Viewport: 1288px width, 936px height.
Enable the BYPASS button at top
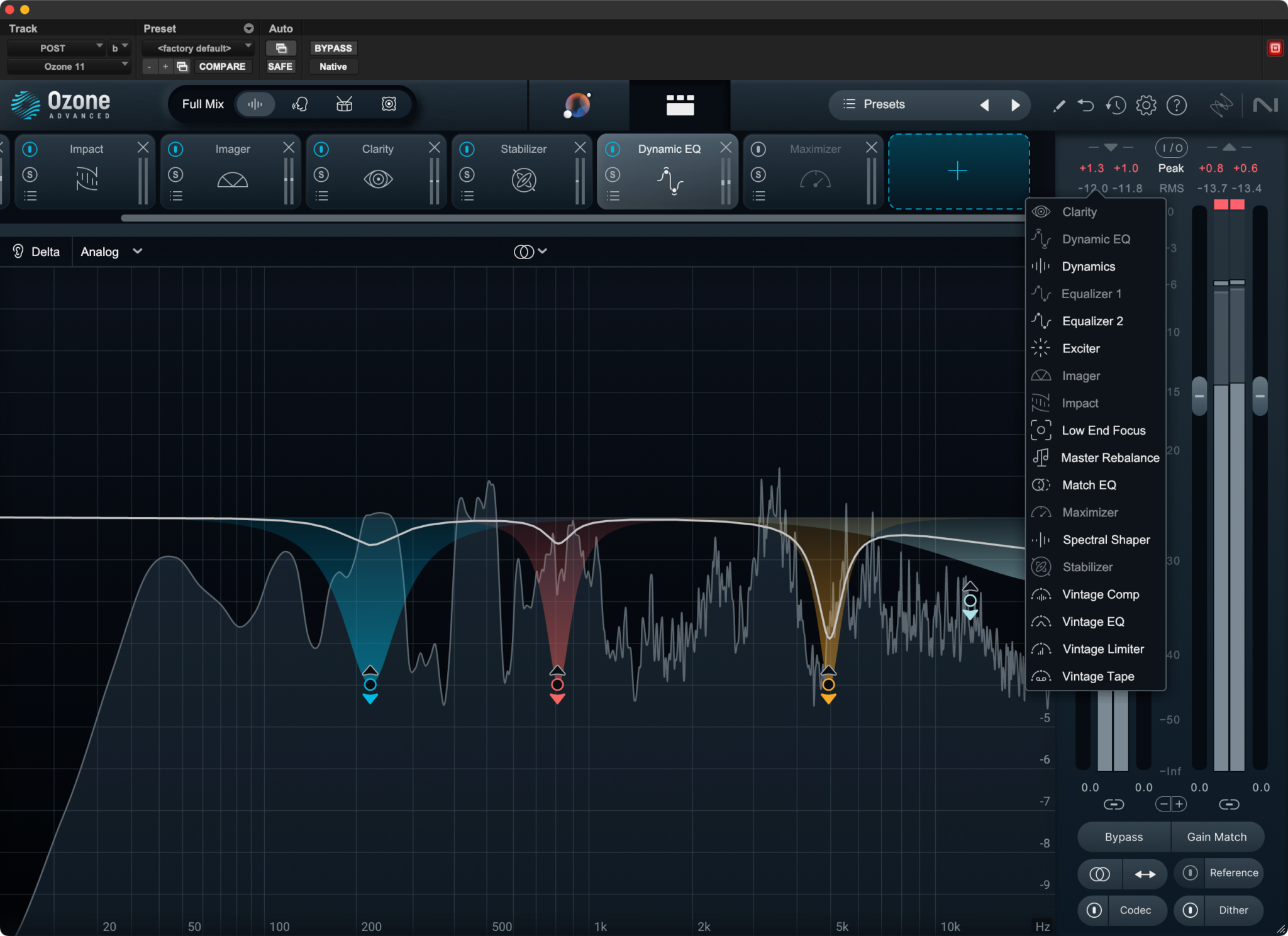[x=333, y=48]
